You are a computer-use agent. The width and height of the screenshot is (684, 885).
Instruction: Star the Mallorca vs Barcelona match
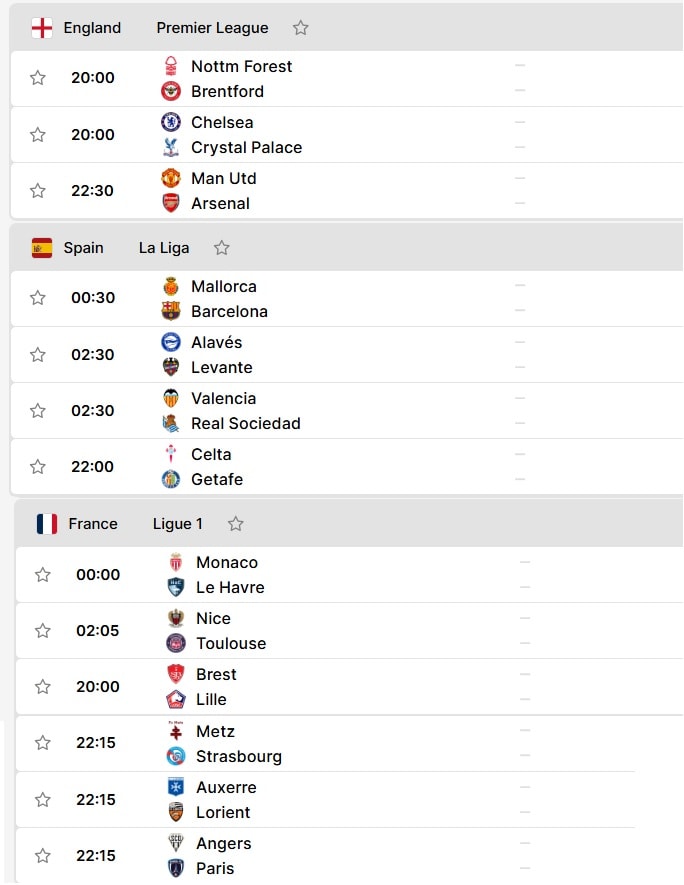click(38, 297)
